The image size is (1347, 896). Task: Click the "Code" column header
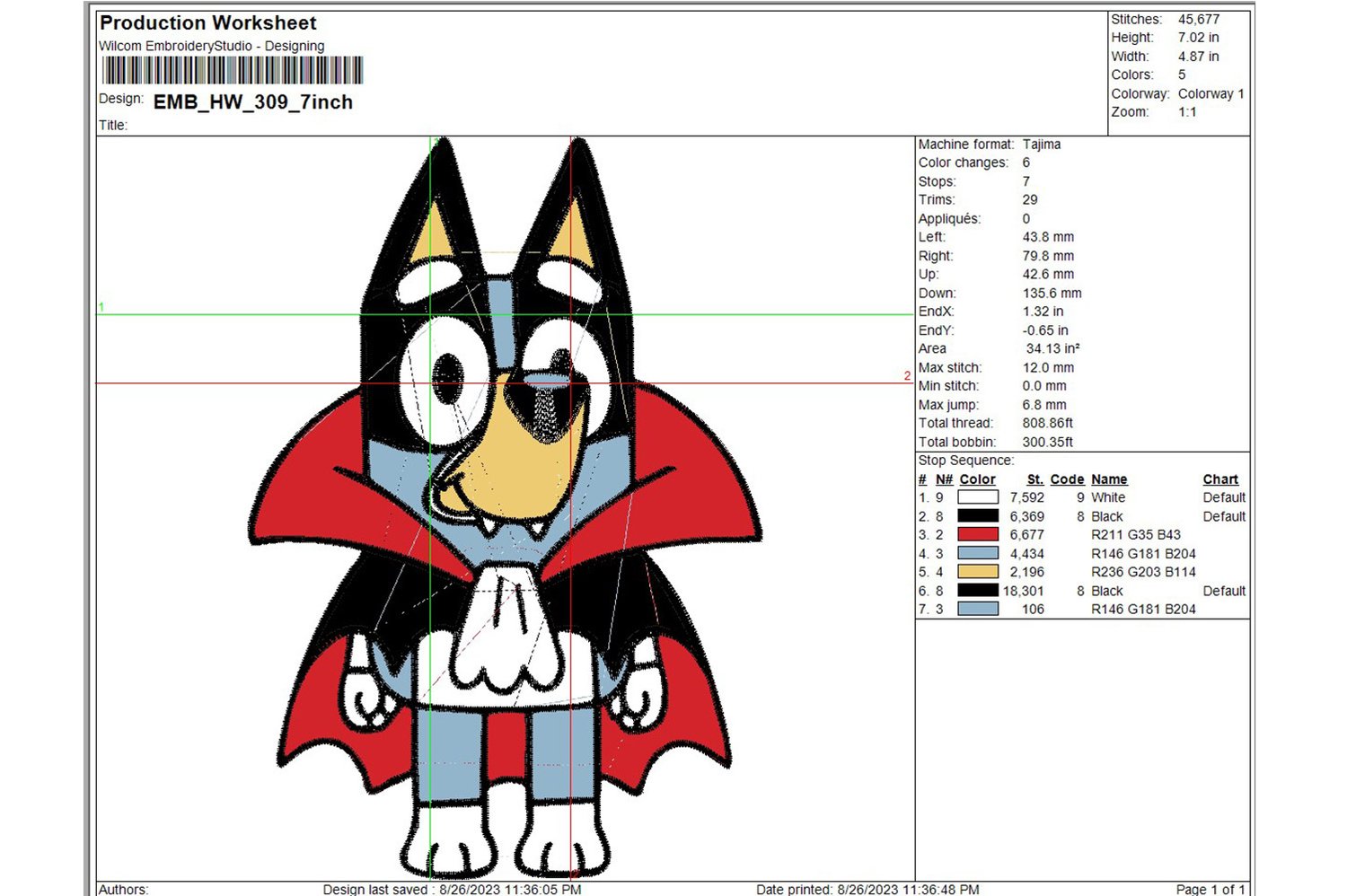coord(1067,479)
